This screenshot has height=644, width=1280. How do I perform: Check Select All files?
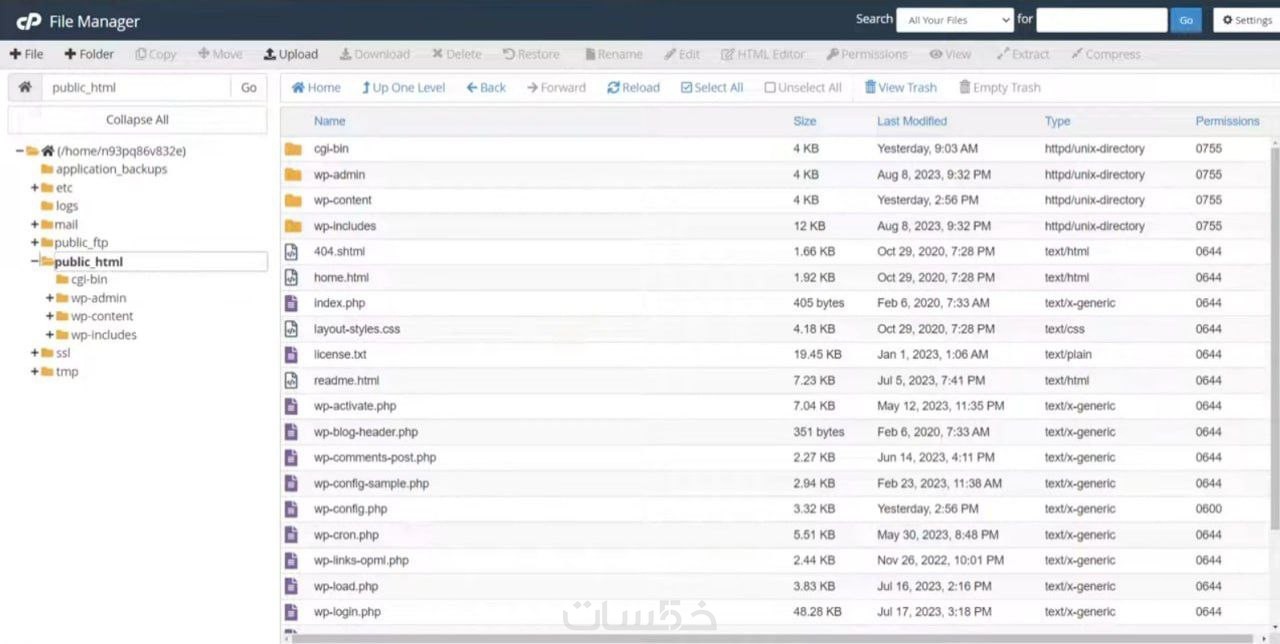click(712, 88)
